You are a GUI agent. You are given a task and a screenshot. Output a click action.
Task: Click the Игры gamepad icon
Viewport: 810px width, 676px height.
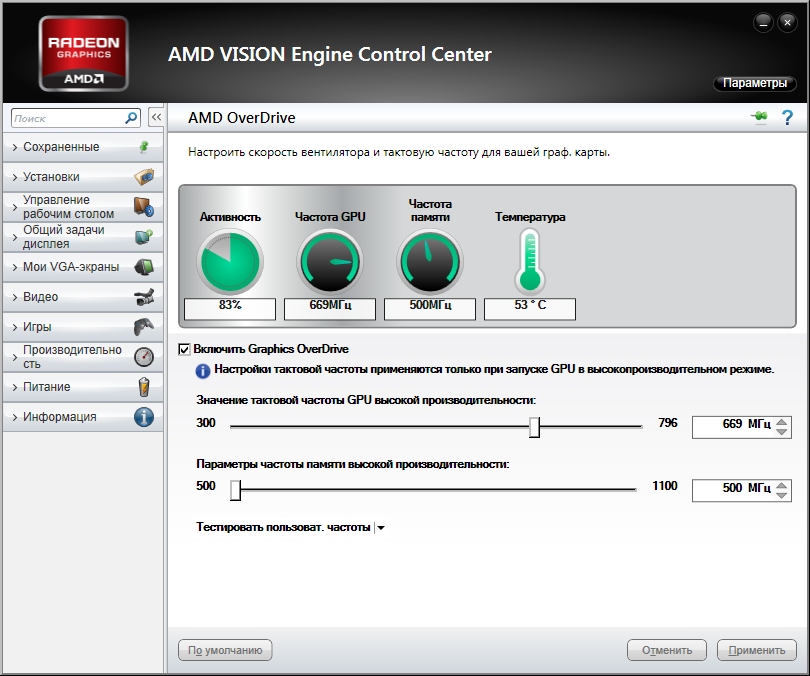pyautogui.click(x=144, y=327)
